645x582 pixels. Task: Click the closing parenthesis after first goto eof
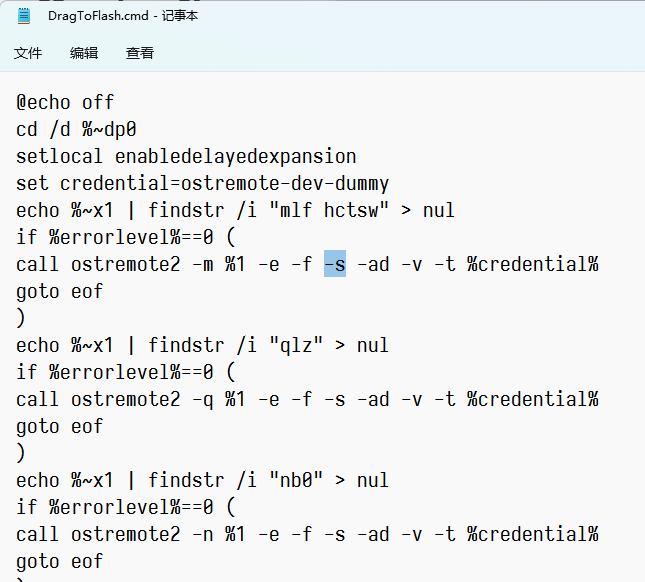click(x=21, y=318)
